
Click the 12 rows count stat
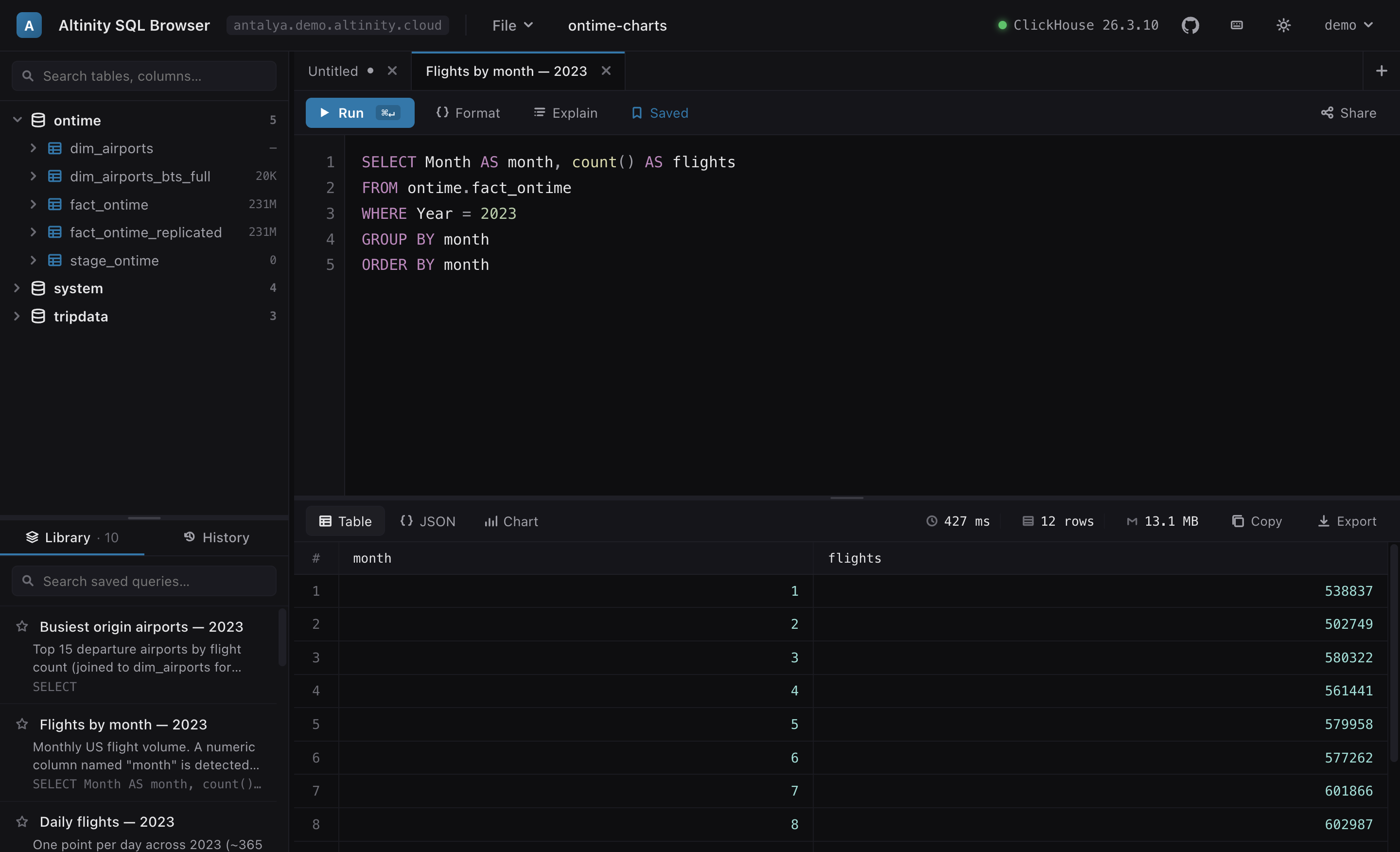tap(1058, 521)
